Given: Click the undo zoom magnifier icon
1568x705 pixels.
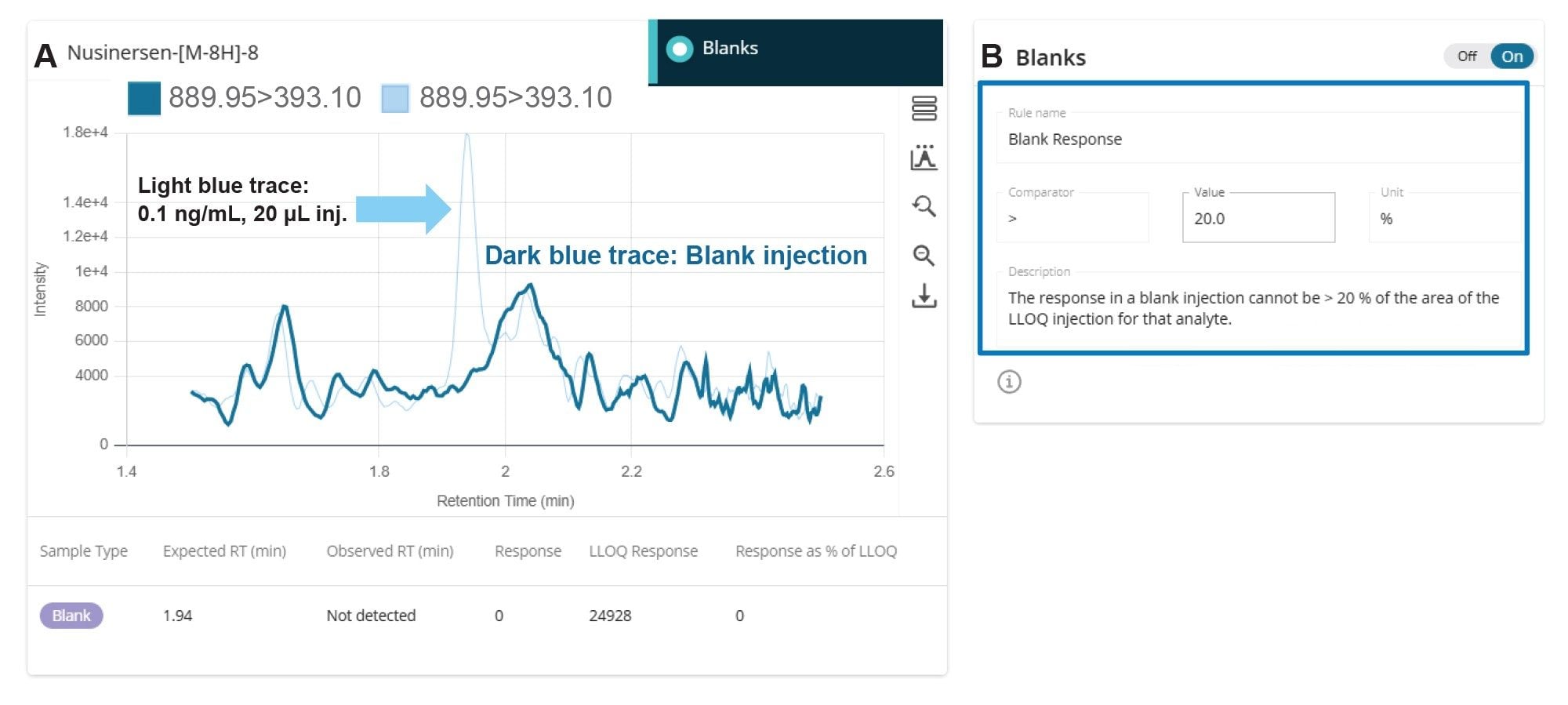Looking at the screenshot, I should 925,207.
